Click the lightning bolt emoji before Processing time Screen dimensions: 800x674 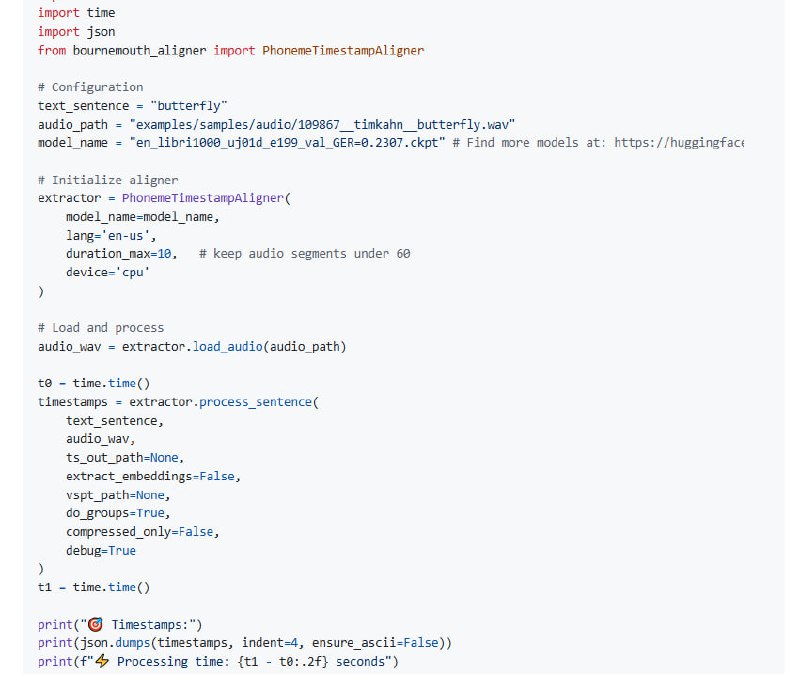(x=101, y=661)
